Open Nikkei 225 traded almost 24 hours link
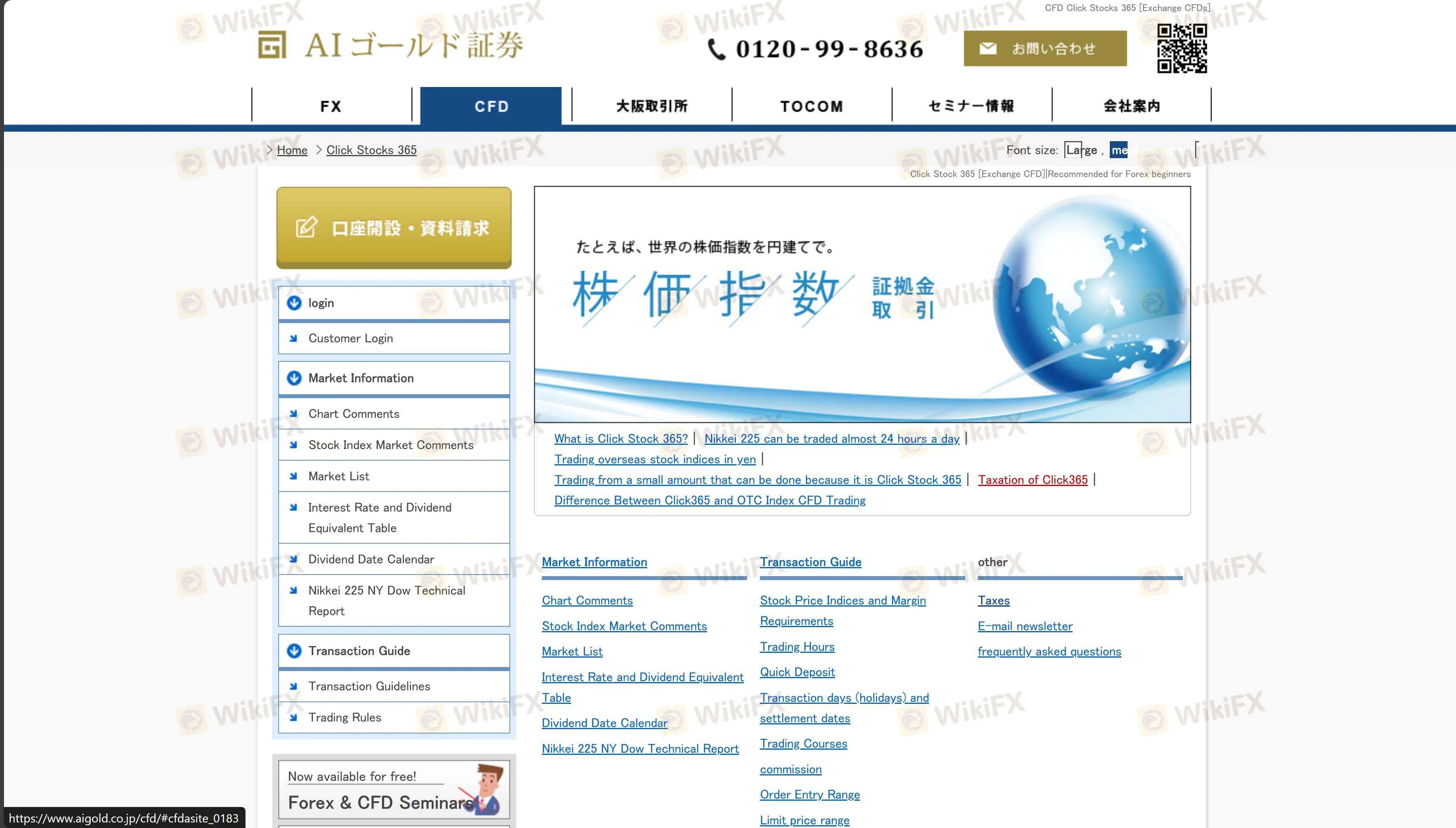The image size is (1456, 828). coord(832,439)
